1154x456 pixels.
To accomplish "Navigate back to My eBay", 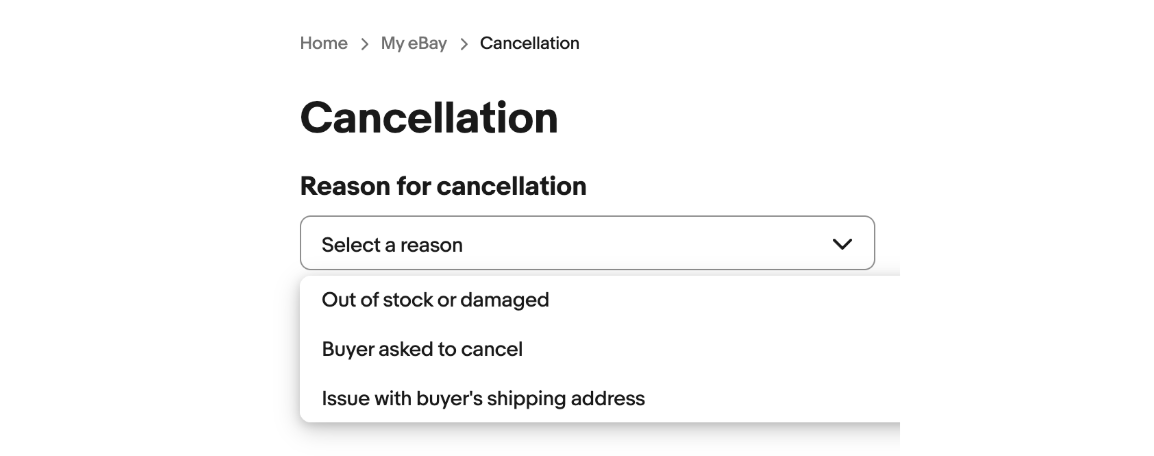I will [414, 43].
